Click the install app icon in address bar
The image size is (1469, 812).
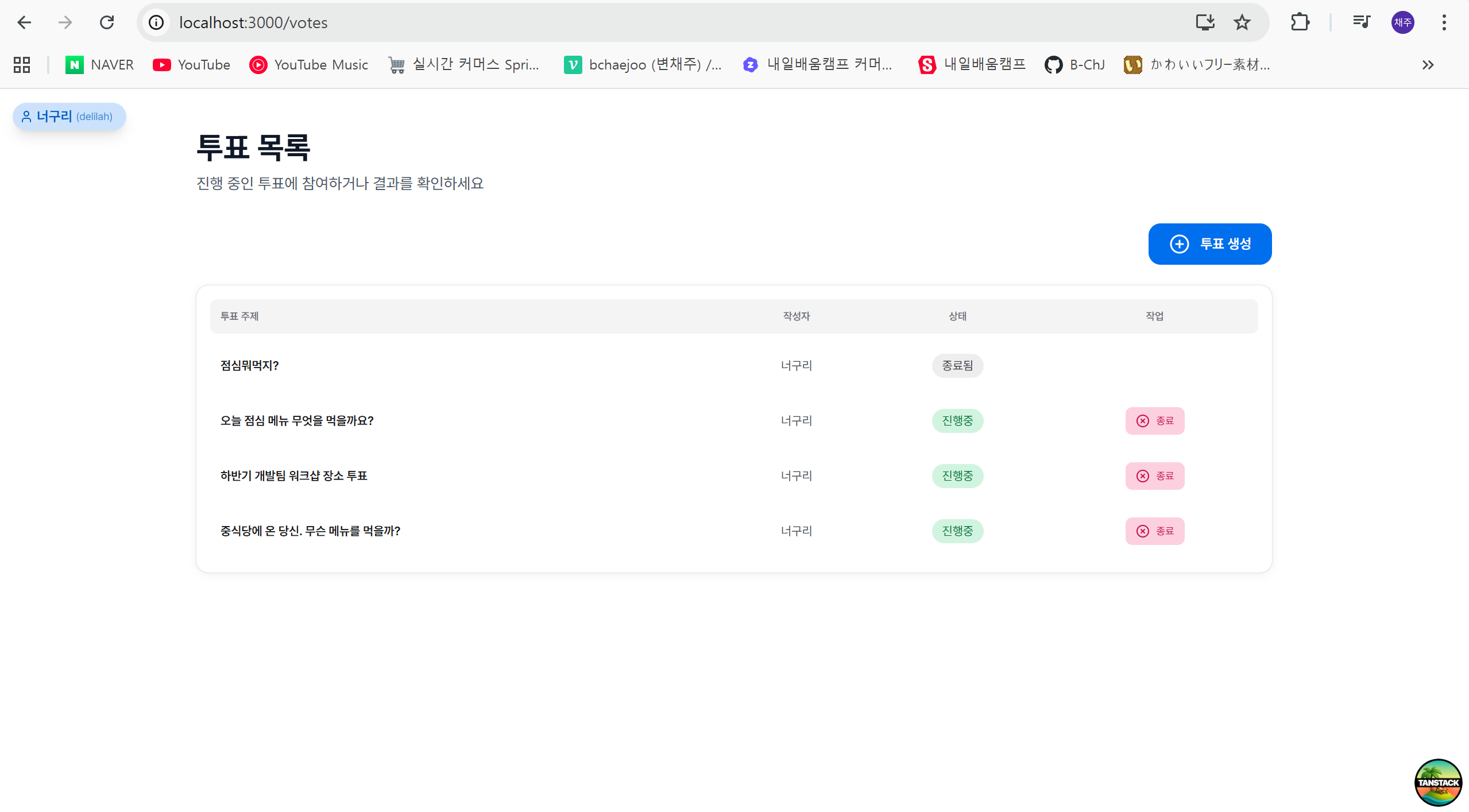click(1205, 22)
